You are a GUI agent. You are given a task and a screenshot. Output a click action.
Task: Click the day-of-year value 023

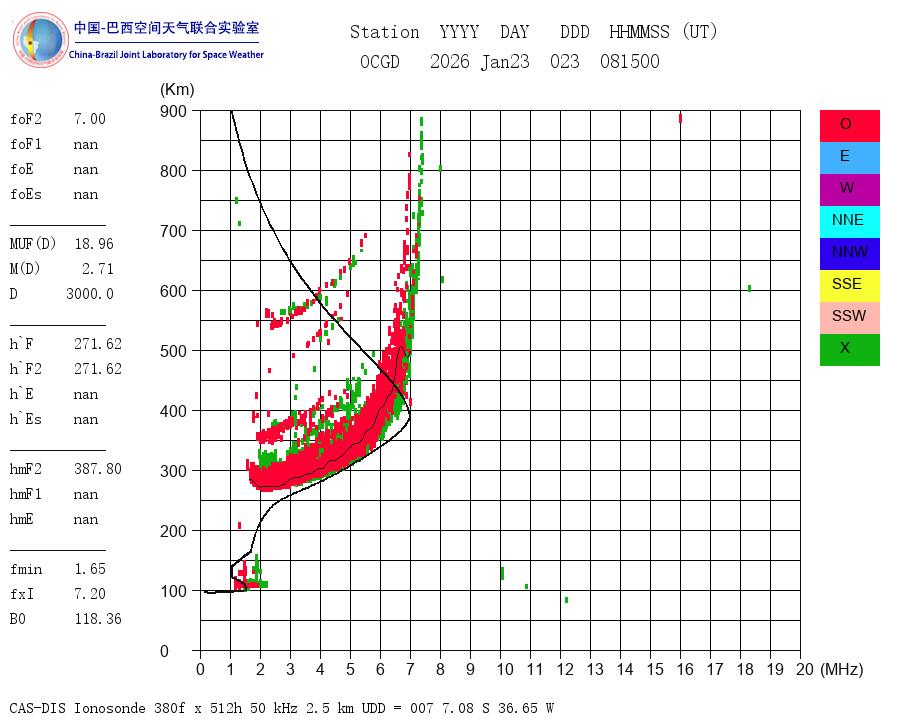(565, 61)
